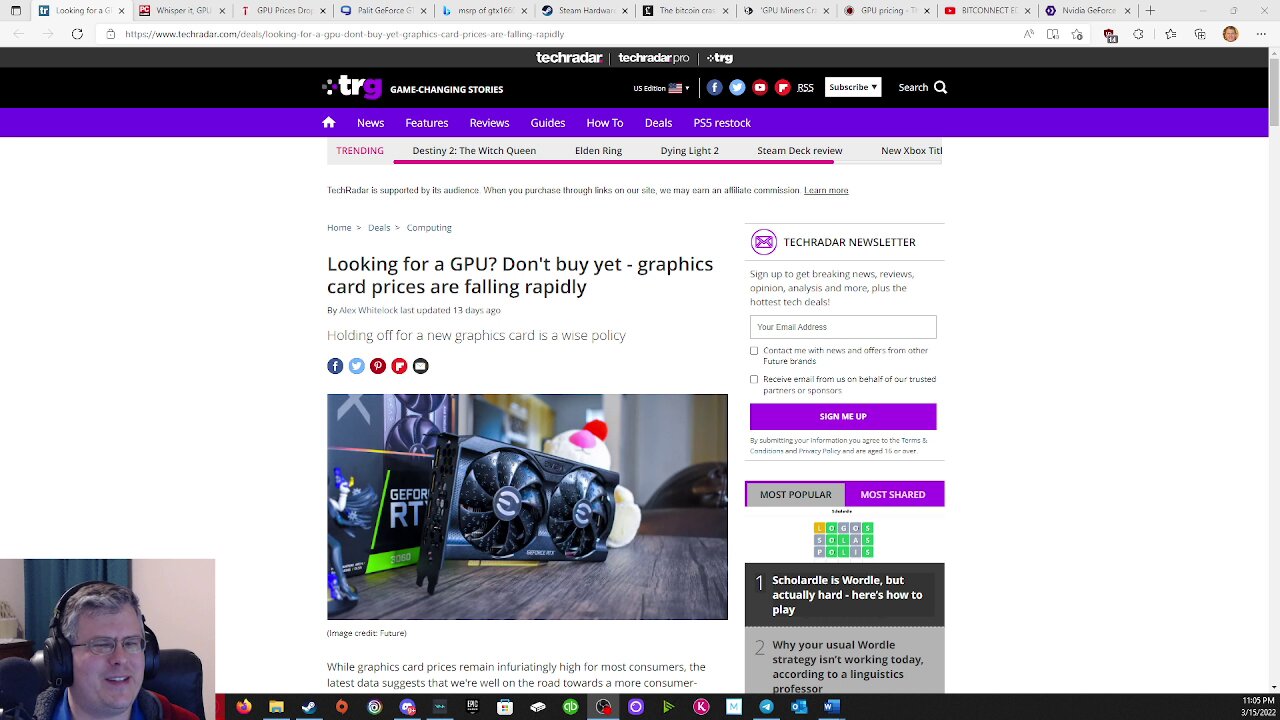Switch to 'Steam Hardware' browser tab
The image size is (1280, 720).
[585, 11]
